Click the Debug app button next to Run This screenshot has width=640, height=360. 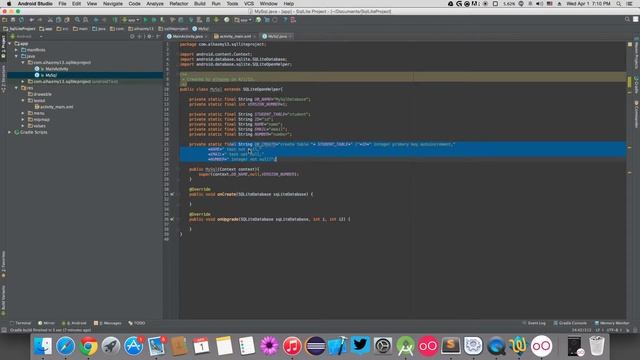(x=154, y=20)
